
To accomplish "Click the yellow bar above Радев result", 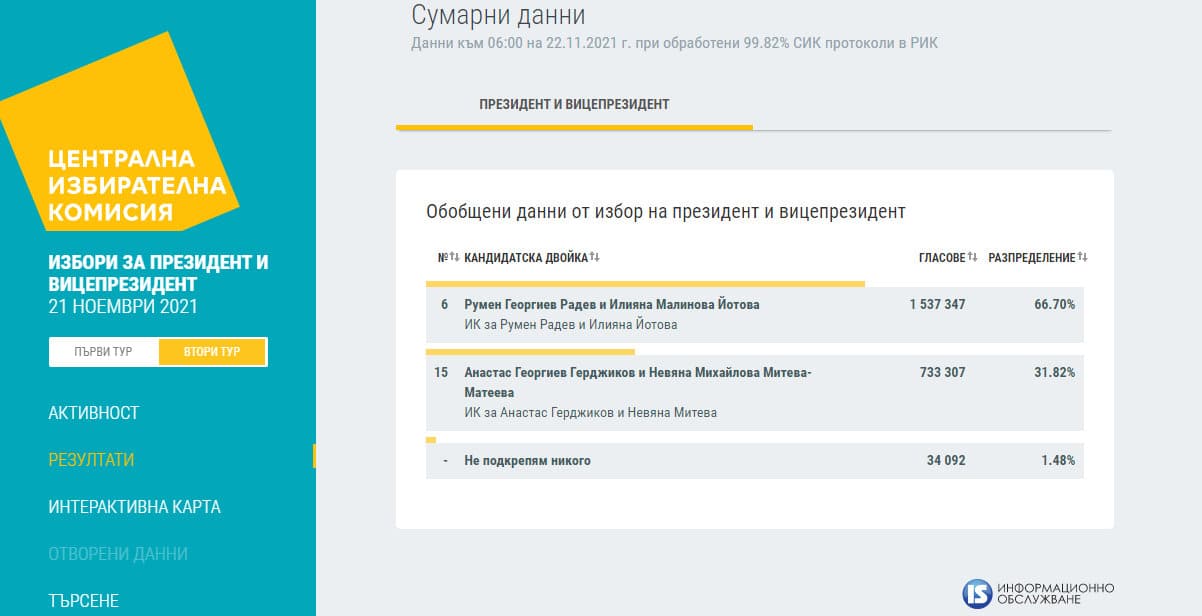I will pos(645,284).
